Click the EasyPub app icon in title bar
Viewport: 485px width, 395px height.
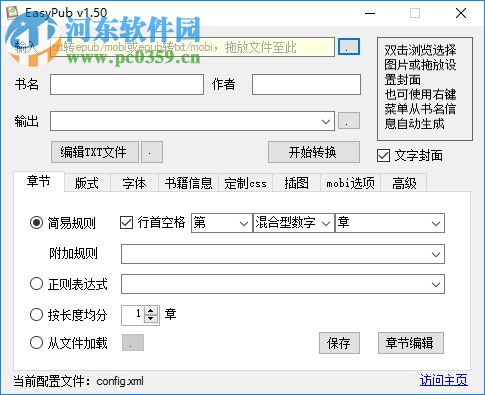[x=13, y=13]
